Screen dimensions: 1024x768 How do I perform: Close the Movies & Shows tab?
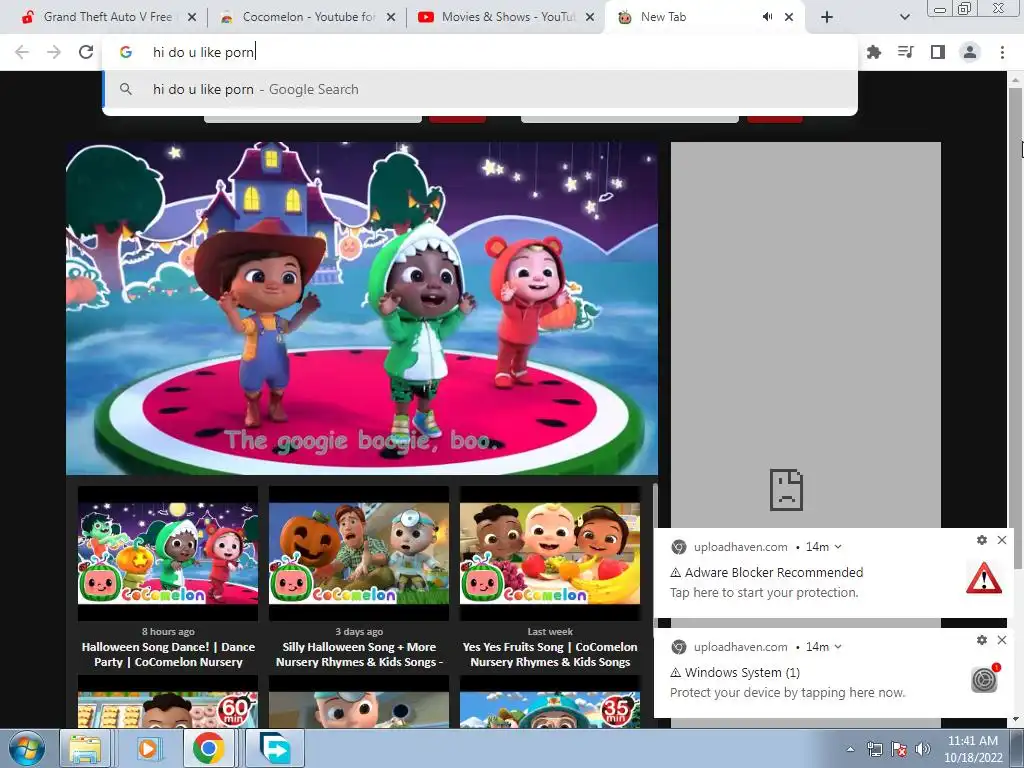click(x=590, y=17)
